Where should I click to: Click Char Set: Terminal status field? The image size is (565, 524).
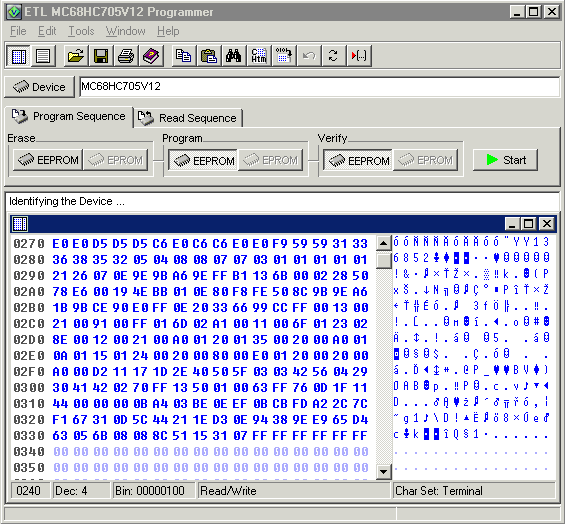[474, 491]
